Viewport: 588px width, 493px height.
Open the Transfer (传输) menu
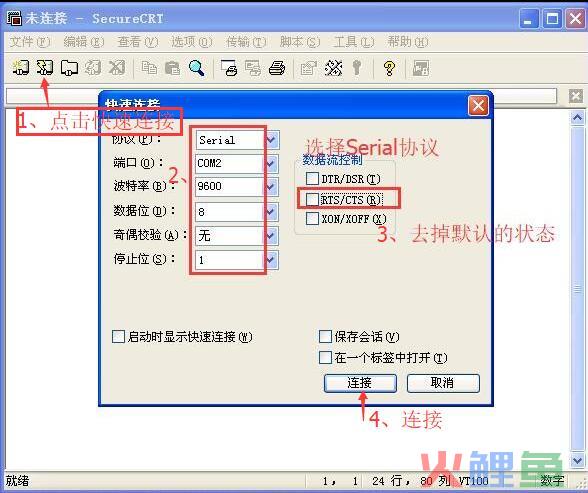(246, 42)
